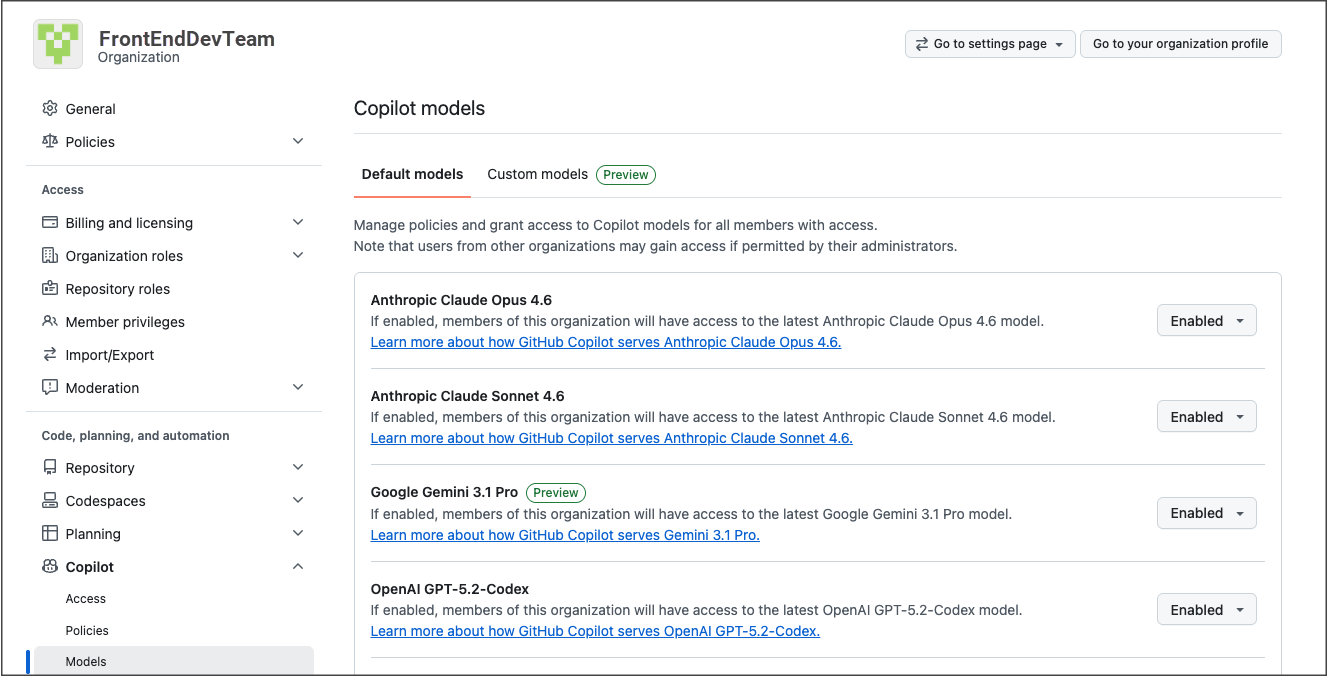Screen dimensions: 1327x676
Task: Select the Default models tab
Action: click(x=412, y=174)
